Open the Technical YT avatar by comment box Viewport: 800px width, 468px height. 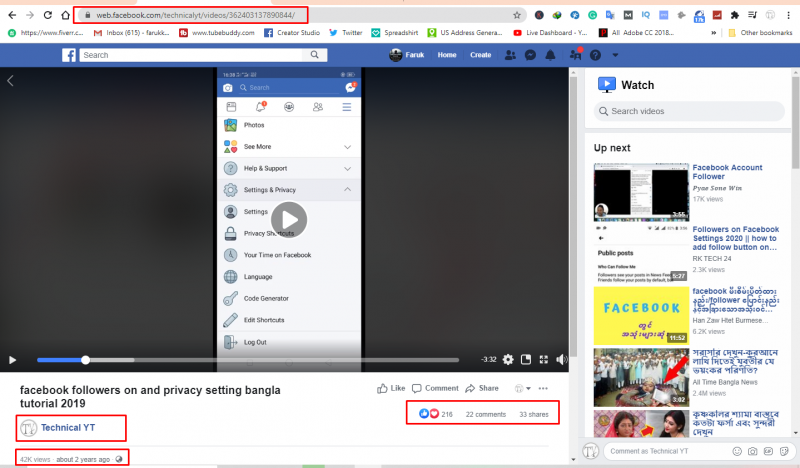pyautogui.click(x=590, y=451)
